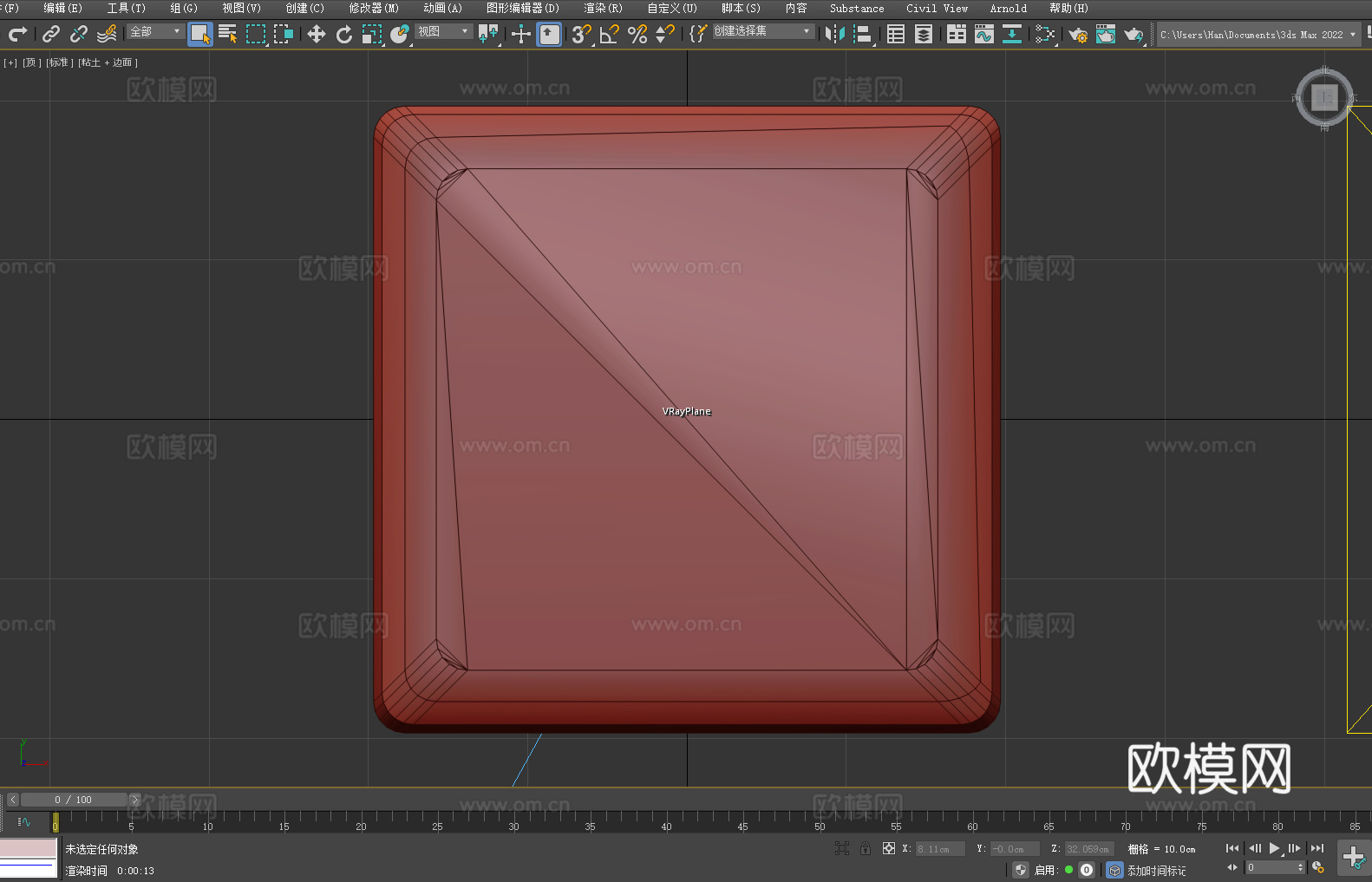Open the Material Editor icon
The image size is (1372, 882).
[x=1045, y=34]
